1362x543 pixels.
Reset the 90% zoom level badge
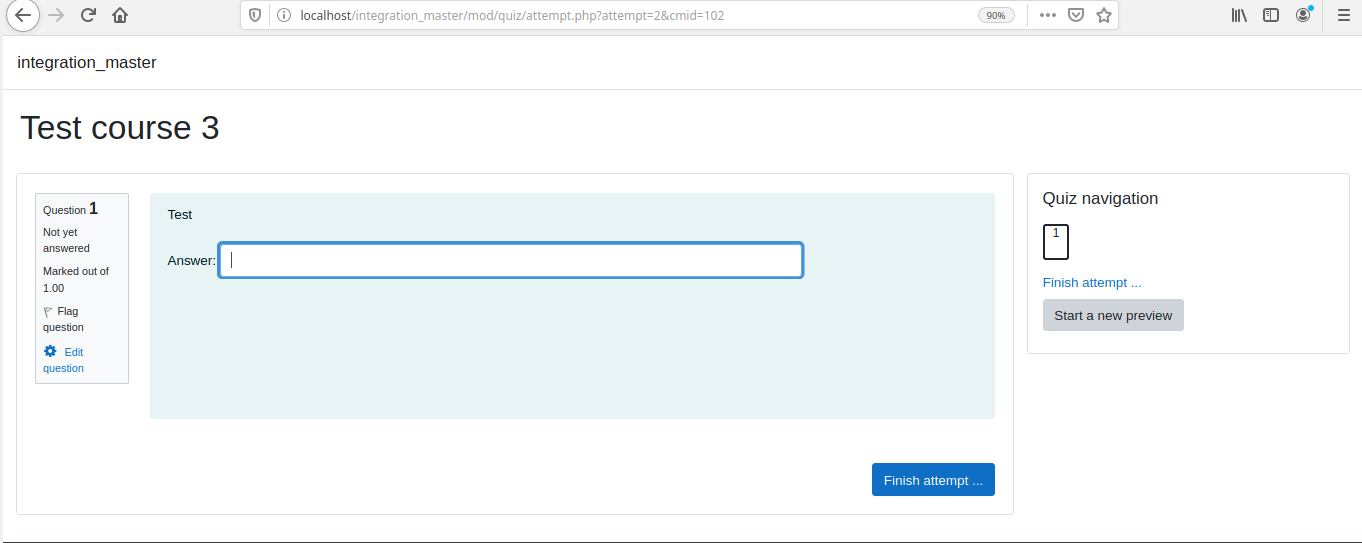click(996, 15)
